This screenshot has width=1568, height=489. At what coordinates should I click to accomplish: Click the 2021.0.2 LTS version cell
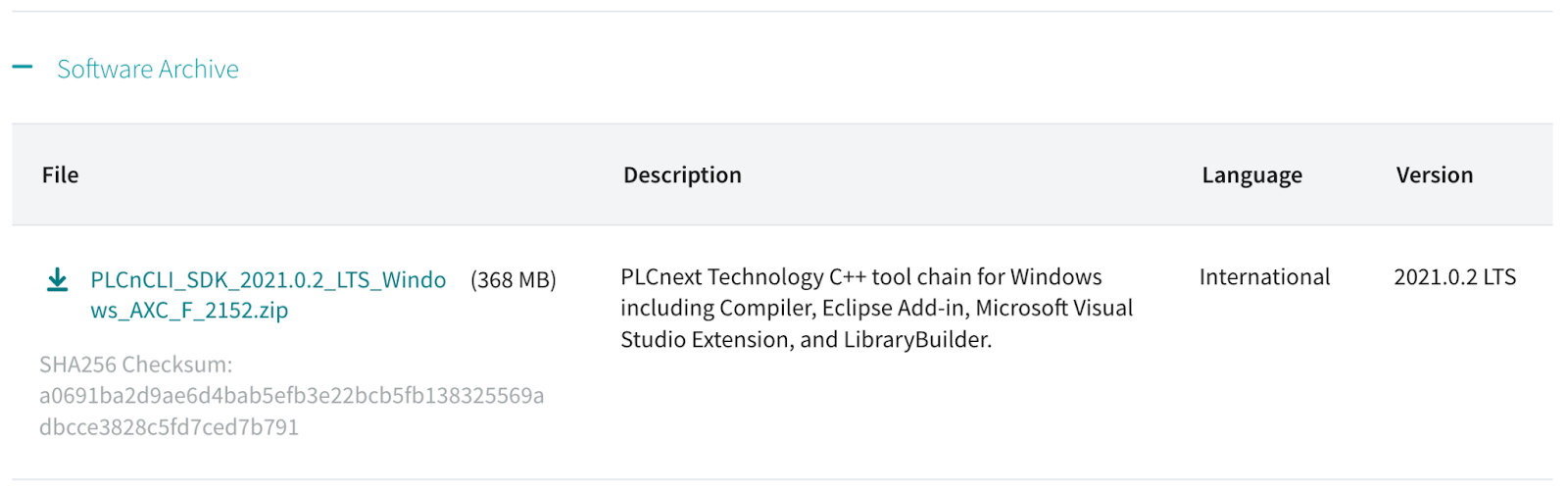pos(1454,277)
